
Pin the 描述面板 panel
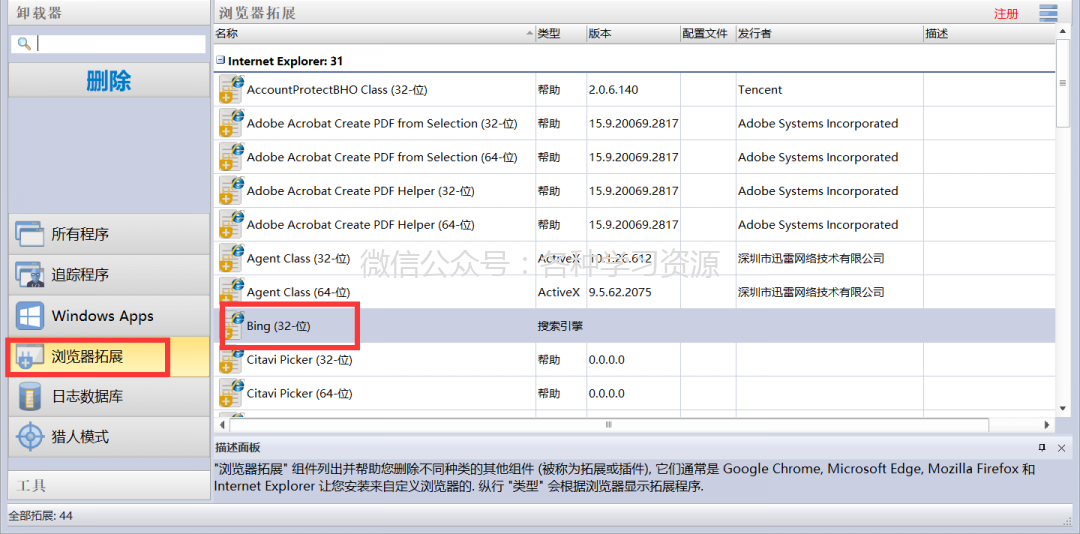[1042, 447]
